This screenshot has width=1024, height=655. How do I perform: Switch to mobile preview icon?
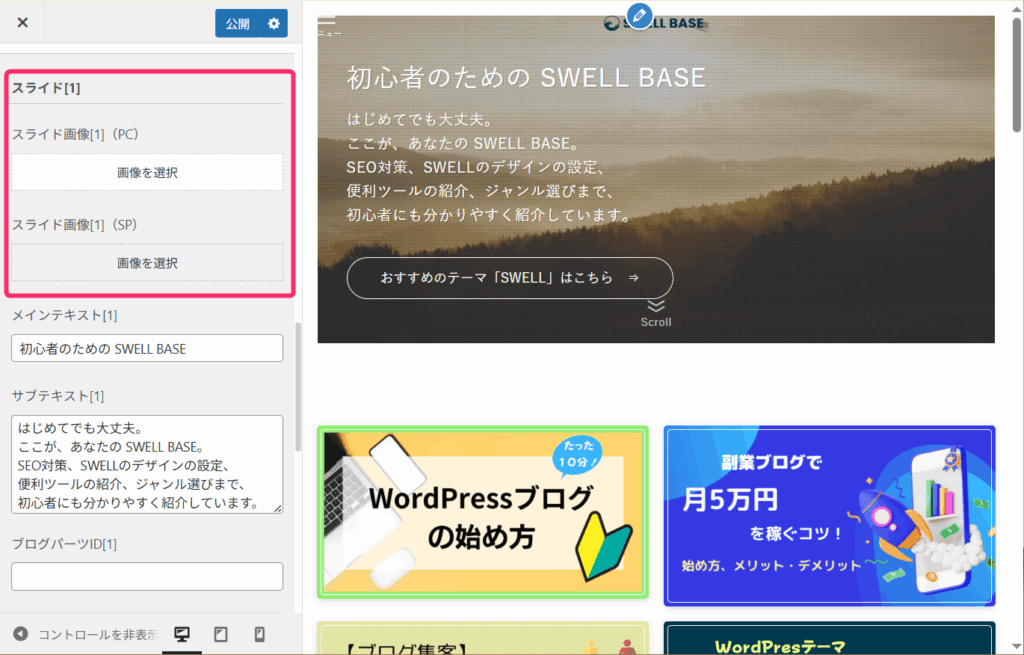[x=259, y=634]
